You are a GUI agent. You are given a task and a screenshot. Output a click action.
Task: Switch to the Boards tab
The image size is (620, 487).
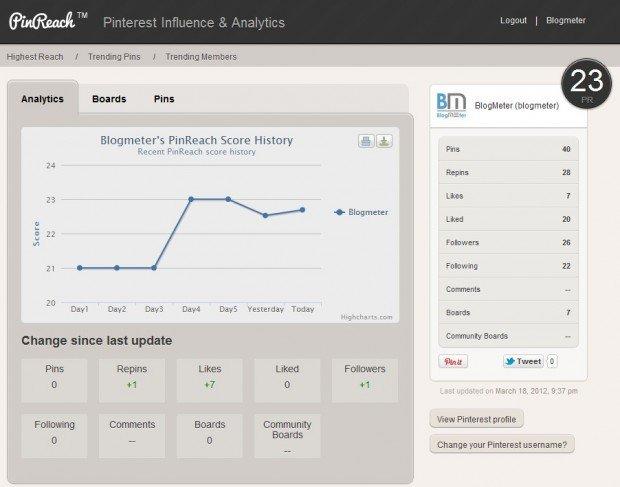[109, 99]
